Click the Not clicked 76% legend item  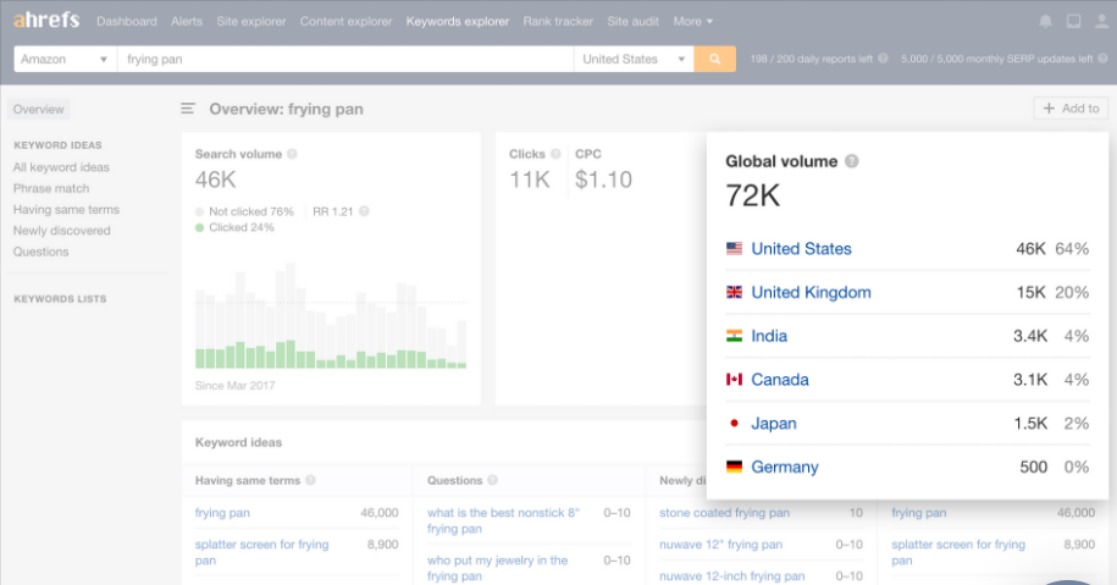point(244,211)
